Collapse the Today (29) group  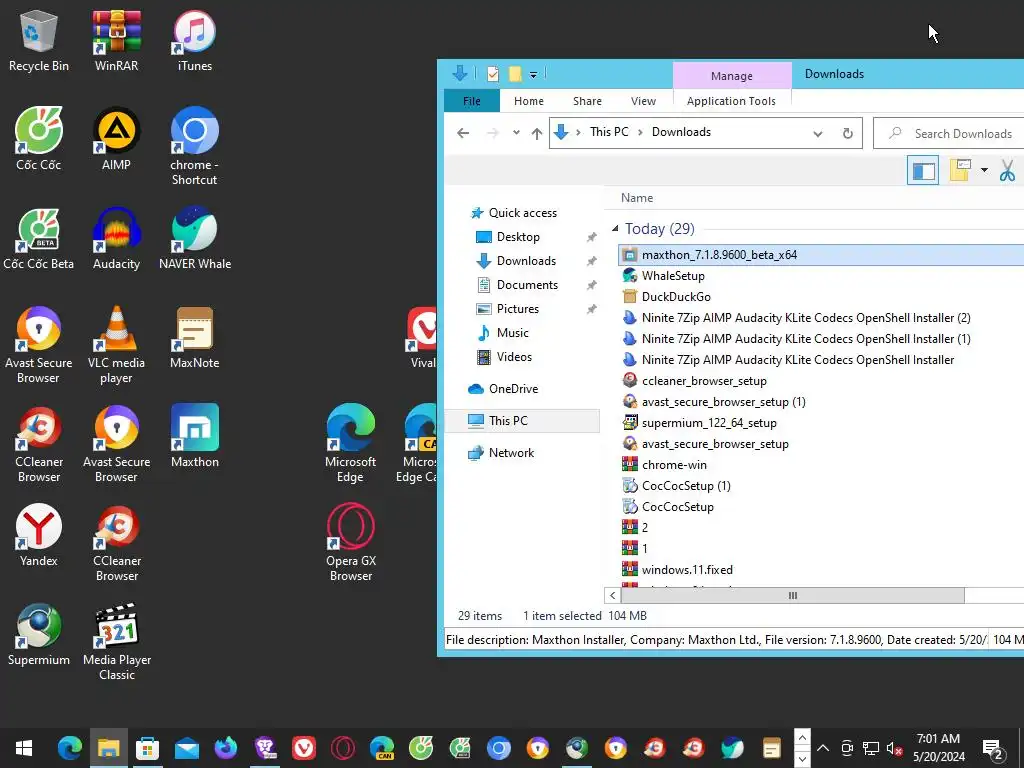tap(615, 229)
